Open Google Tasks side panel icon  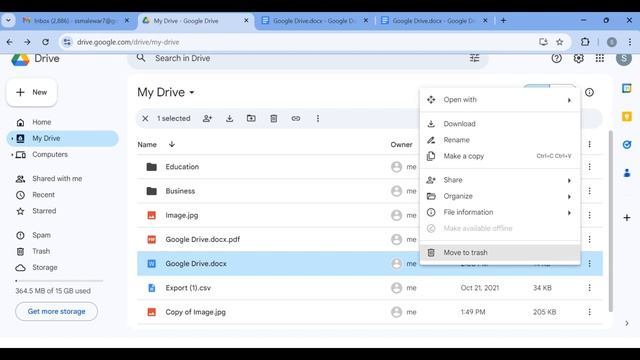coord(627,144)
